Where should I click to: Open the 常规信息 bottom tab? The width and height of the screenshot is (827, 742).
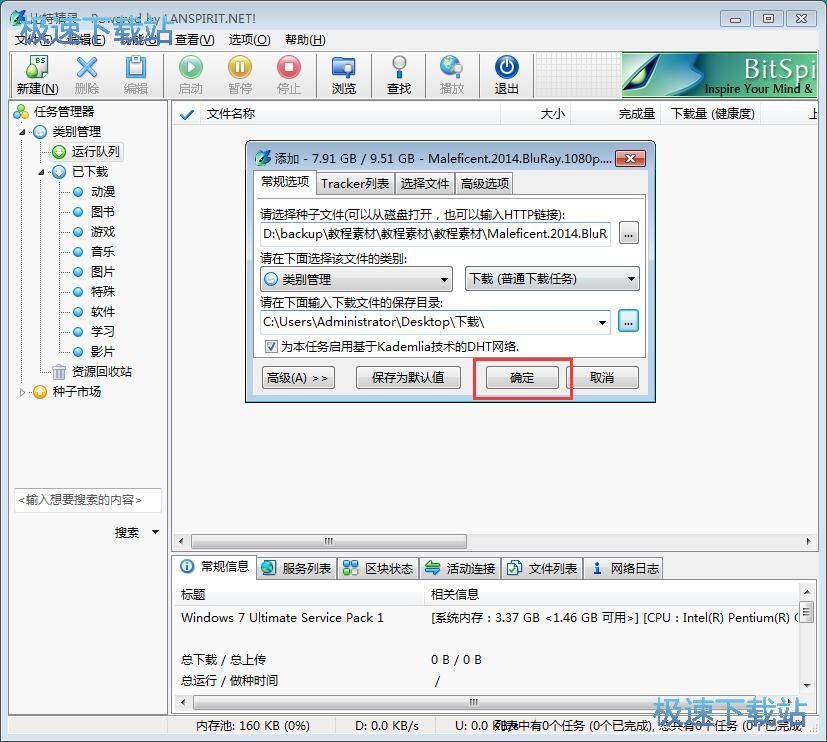tap(215, 567)
